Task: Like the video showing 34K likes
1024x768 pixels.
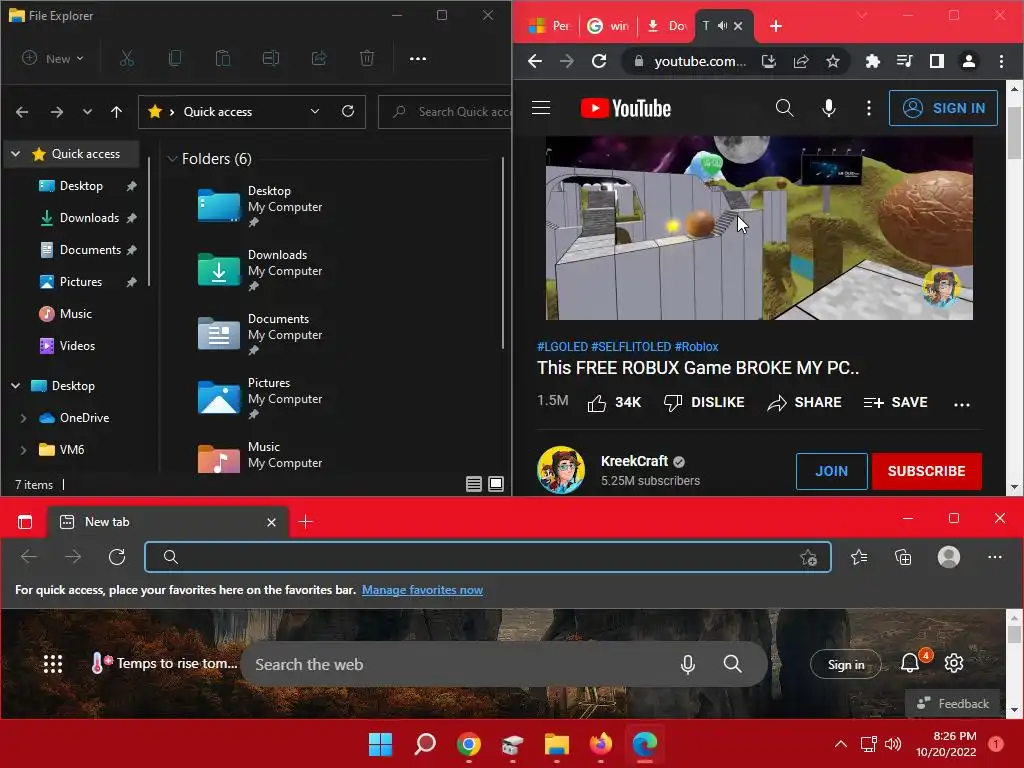Action: click(x=614, y=403)
